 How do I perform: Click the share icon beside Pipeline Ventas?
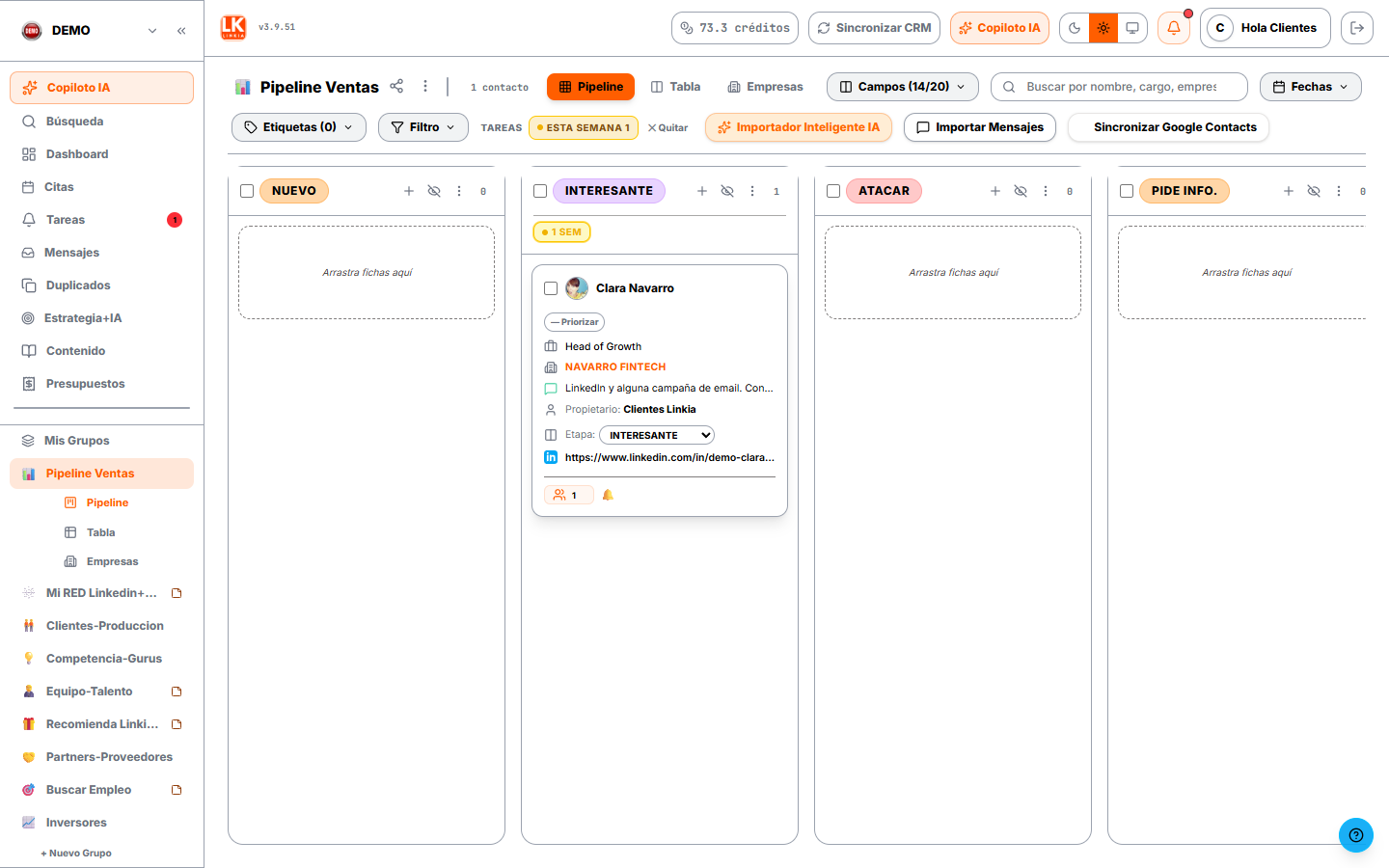[x=396, y=86]
